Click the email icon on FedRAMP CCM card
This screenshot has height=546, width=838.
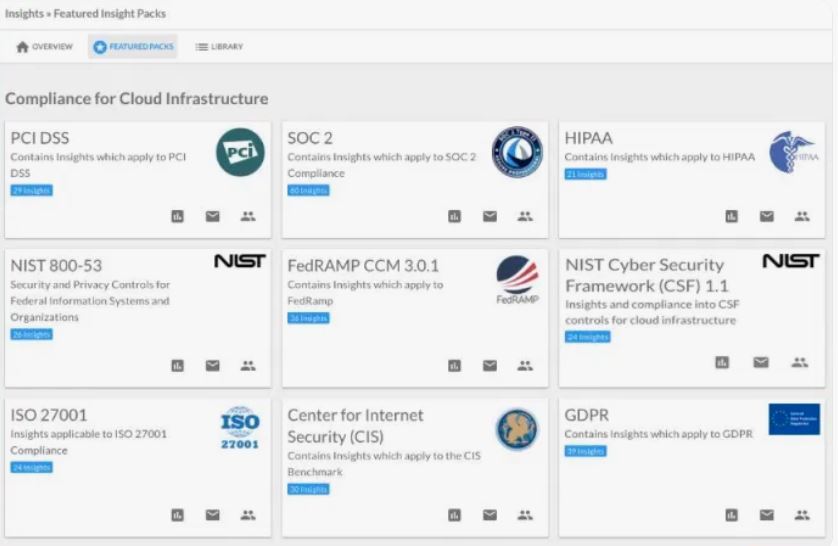click(490, 365)
